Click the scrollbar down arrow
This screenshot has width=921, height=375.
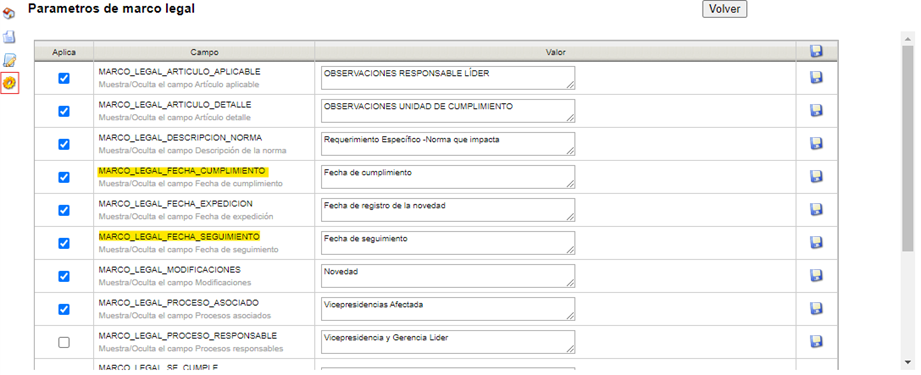(x=907, y=362)
